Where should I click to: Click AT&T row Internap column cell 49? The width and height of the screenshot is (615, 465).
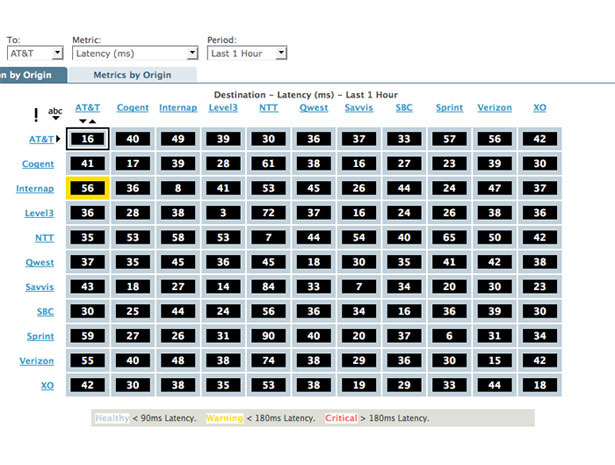(x=178, y=139)
